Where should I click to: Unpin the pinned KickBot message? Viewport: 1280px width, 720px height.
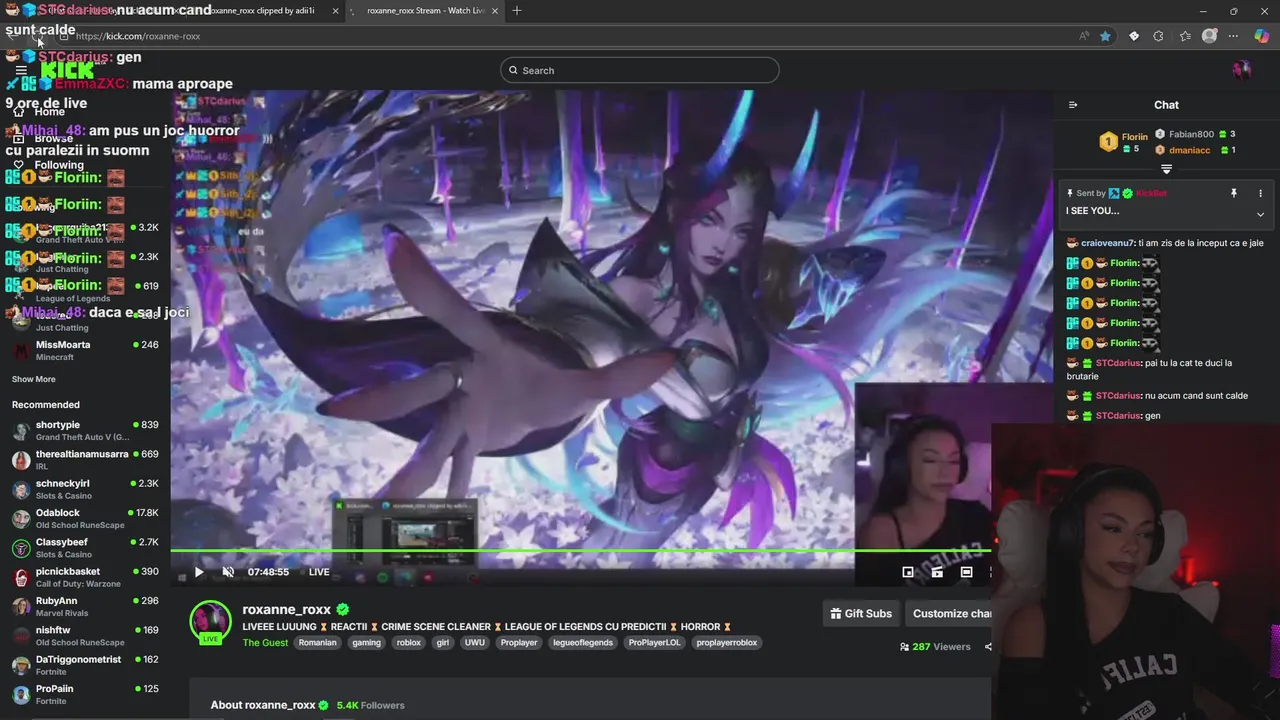click(1234, 193)
